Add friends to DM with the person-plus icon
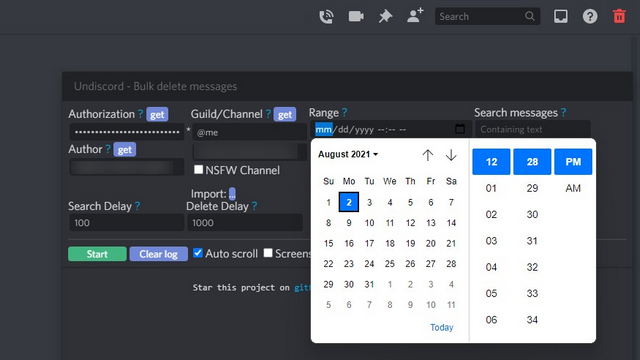 416,16
